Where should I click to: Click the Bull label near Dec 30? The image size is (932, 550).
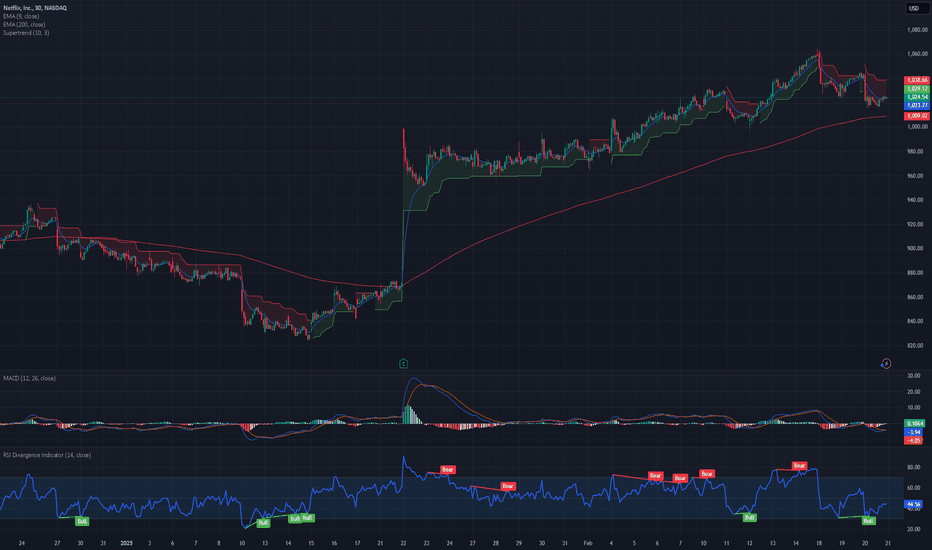tap(82, 521)
